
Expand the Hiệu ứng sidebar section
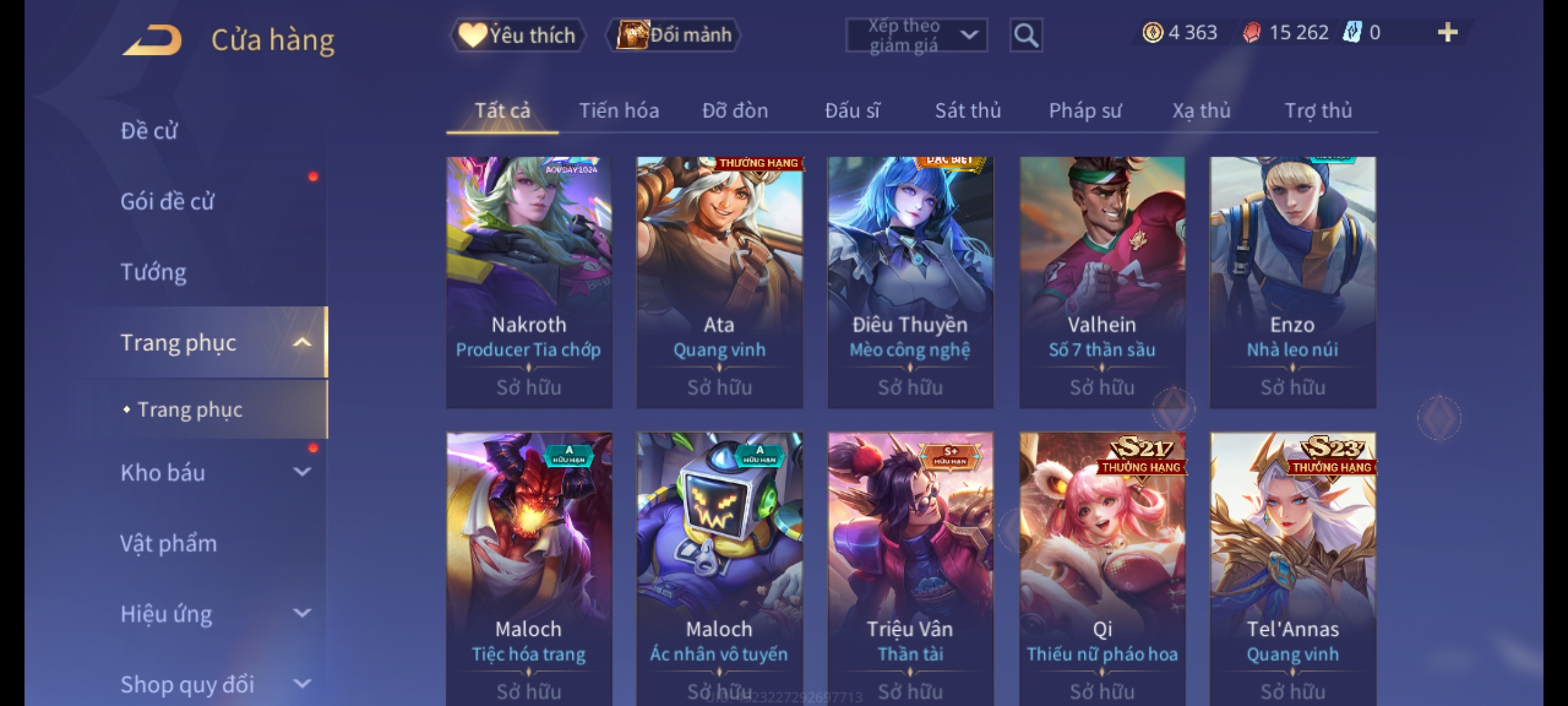click(302, 613)
